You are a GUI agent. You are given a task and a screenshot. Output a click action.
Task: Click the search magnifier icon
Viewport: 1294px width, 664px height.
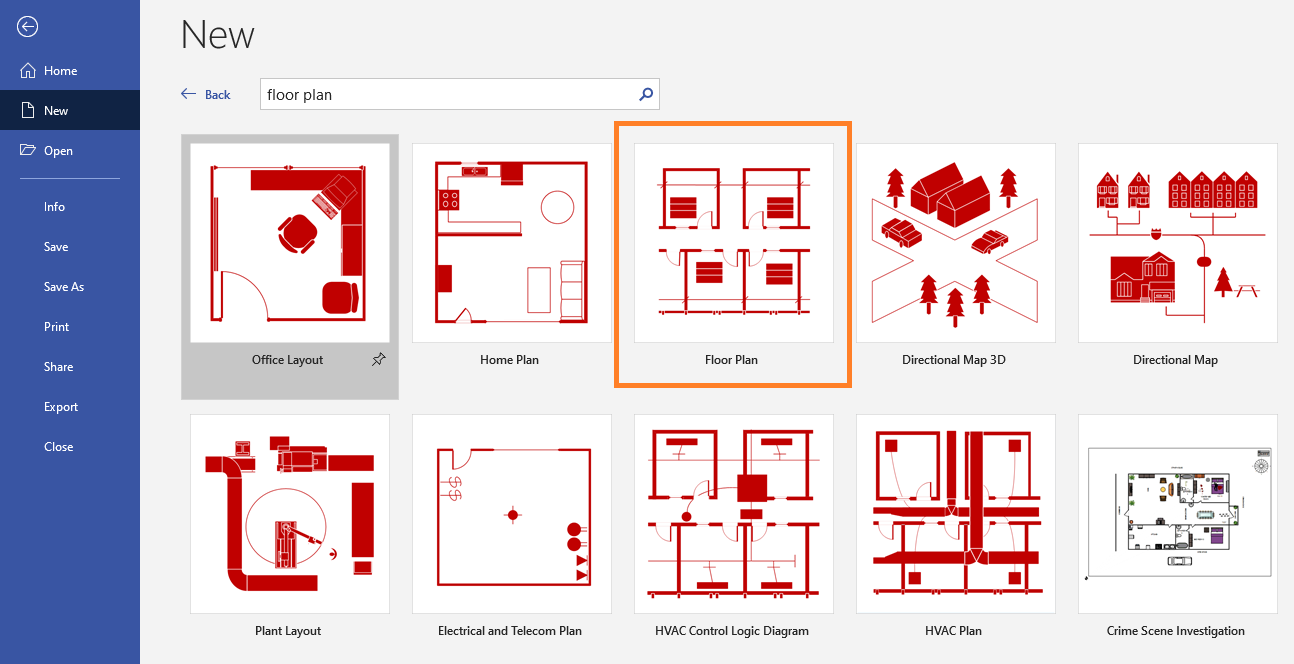point(645,93)
